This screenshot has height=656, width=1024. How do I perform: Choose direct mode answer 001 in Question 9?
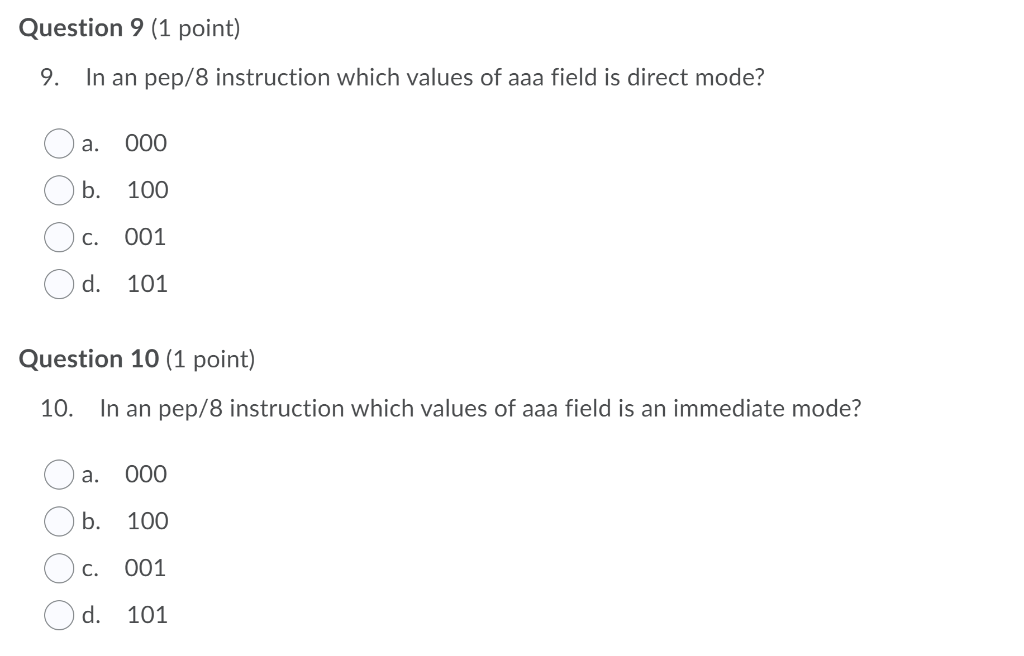(x=59, y=237)
